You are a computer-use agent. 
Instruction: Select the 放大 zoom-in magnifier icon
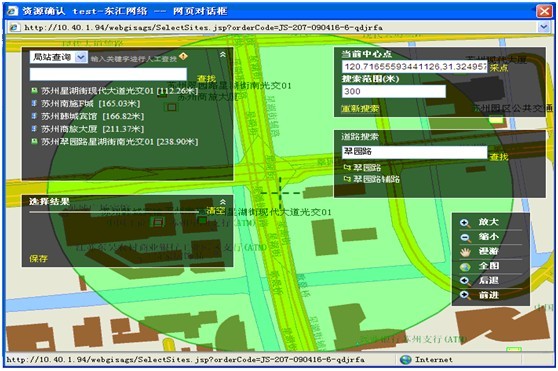pyautogui.click(x=465, y=223)
